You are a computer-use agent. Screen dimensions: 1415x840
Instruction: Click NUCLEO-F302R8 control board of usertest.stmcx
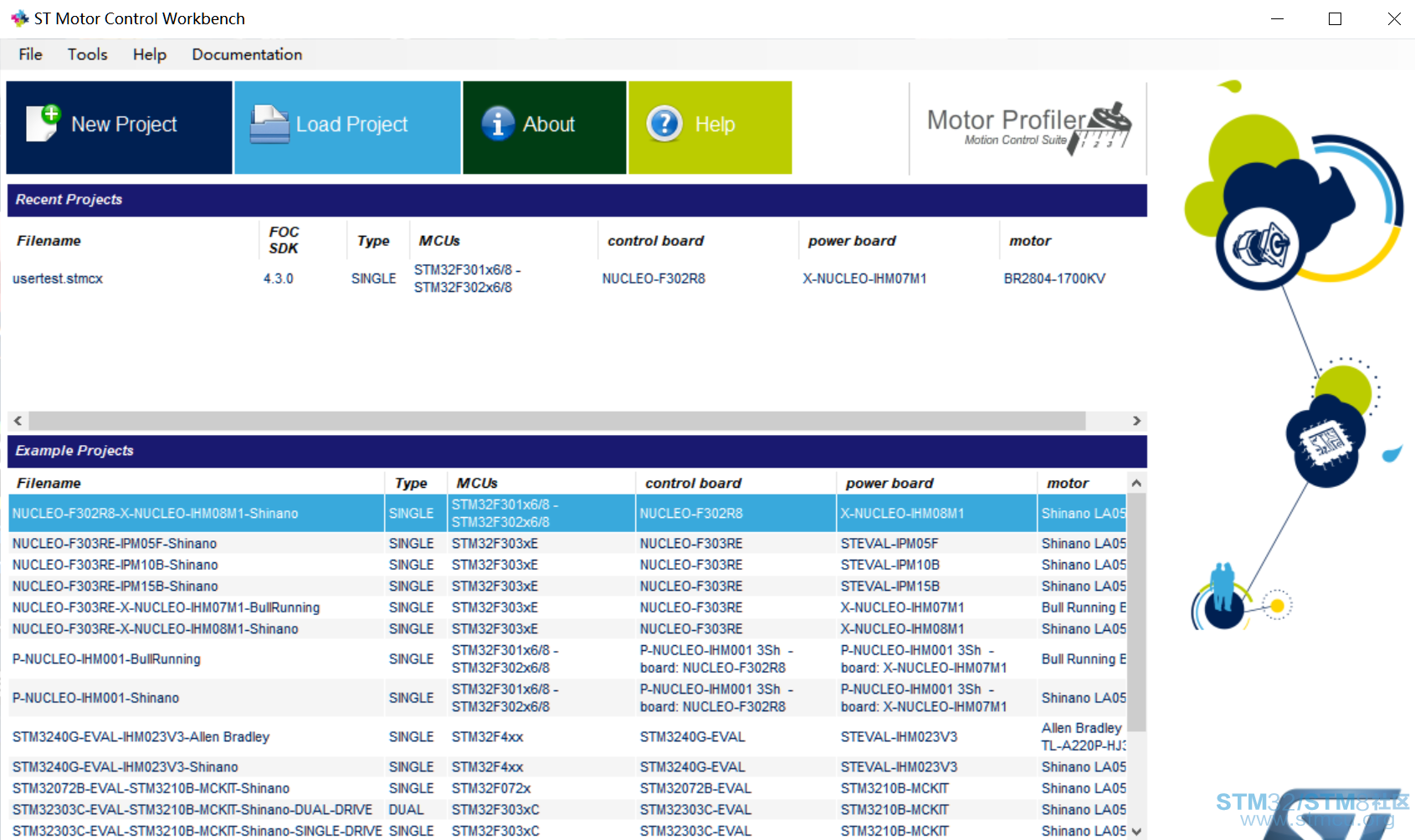(x=654, y=279)
